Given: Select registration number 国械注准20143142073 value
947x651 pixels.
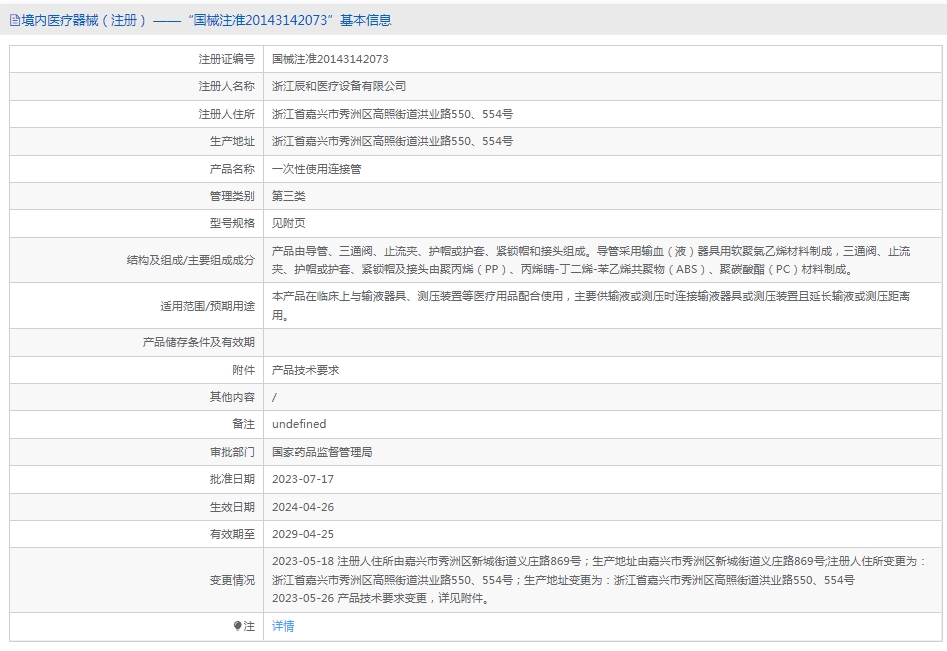Looking at the screenshot, I should pyautogui.click(x=330, y=59).
